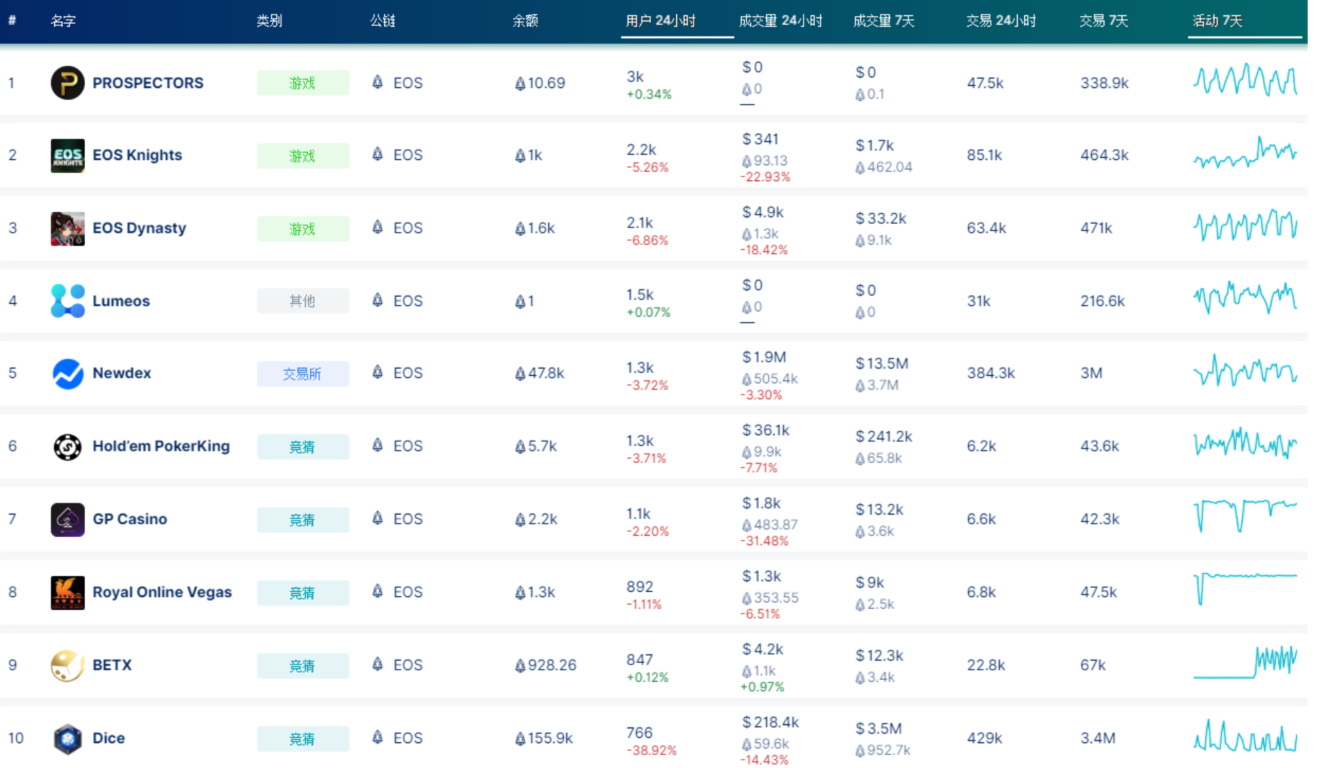1321x768 pixels.
Task: Open the Newdex name link
Action: point(122,373)
